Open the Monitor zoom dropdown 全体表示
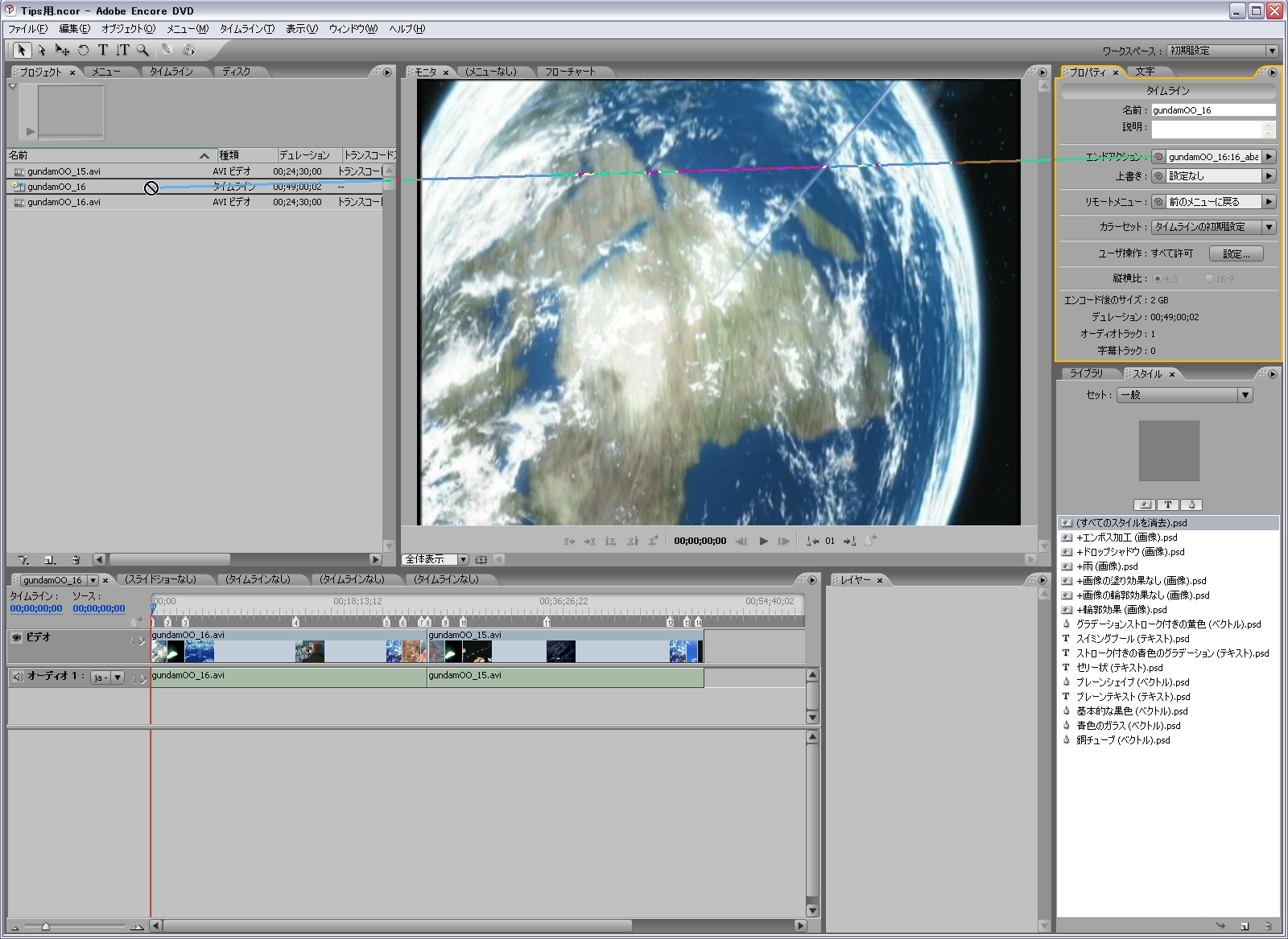Image resolution: width=1288 pixels, height=939 pixels. click(x=436, y=559)
